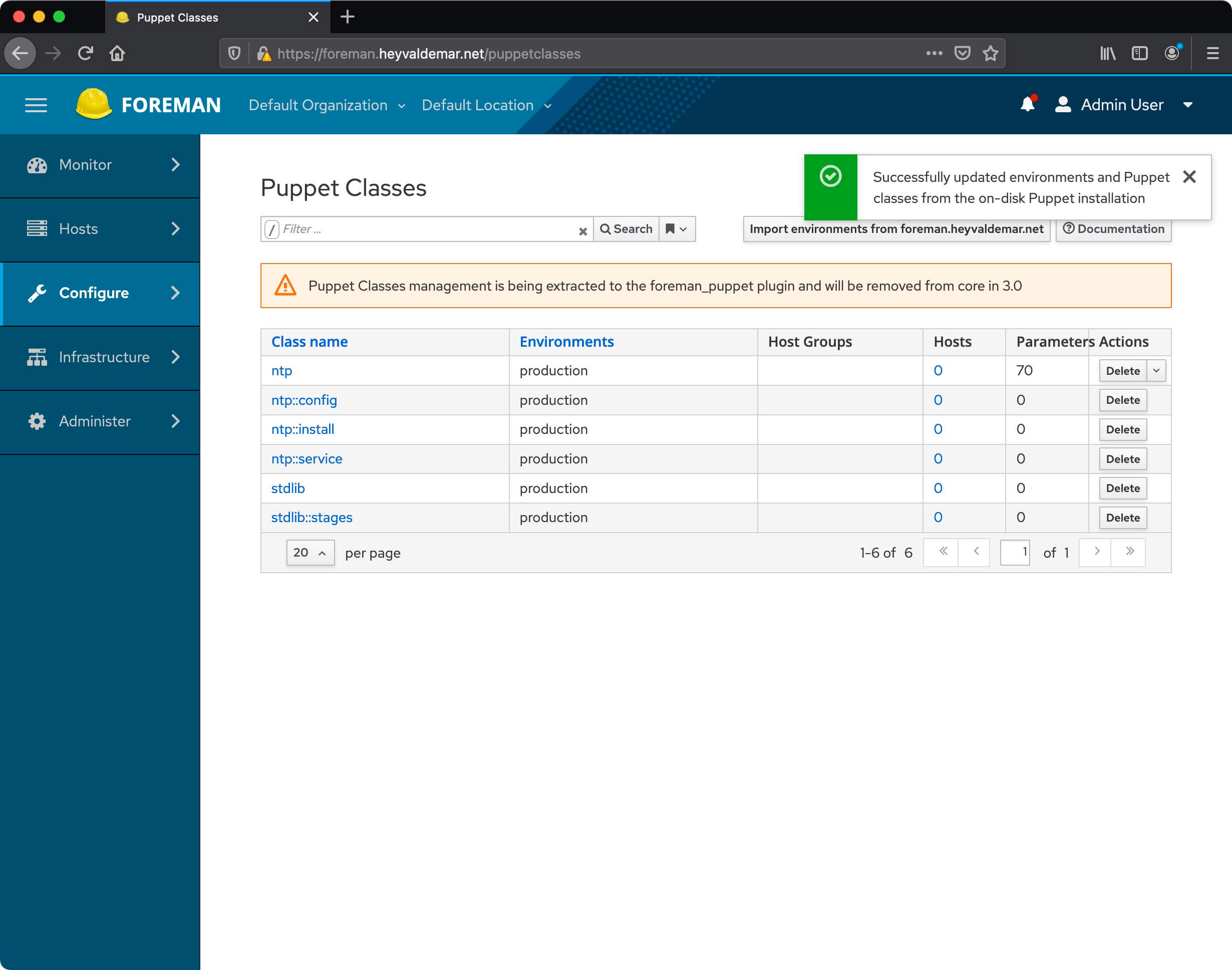Image resolution: width=1232 pixels, height=970 pixels.
Task: Click the Foreman logo icon
Action: [92, 105]
